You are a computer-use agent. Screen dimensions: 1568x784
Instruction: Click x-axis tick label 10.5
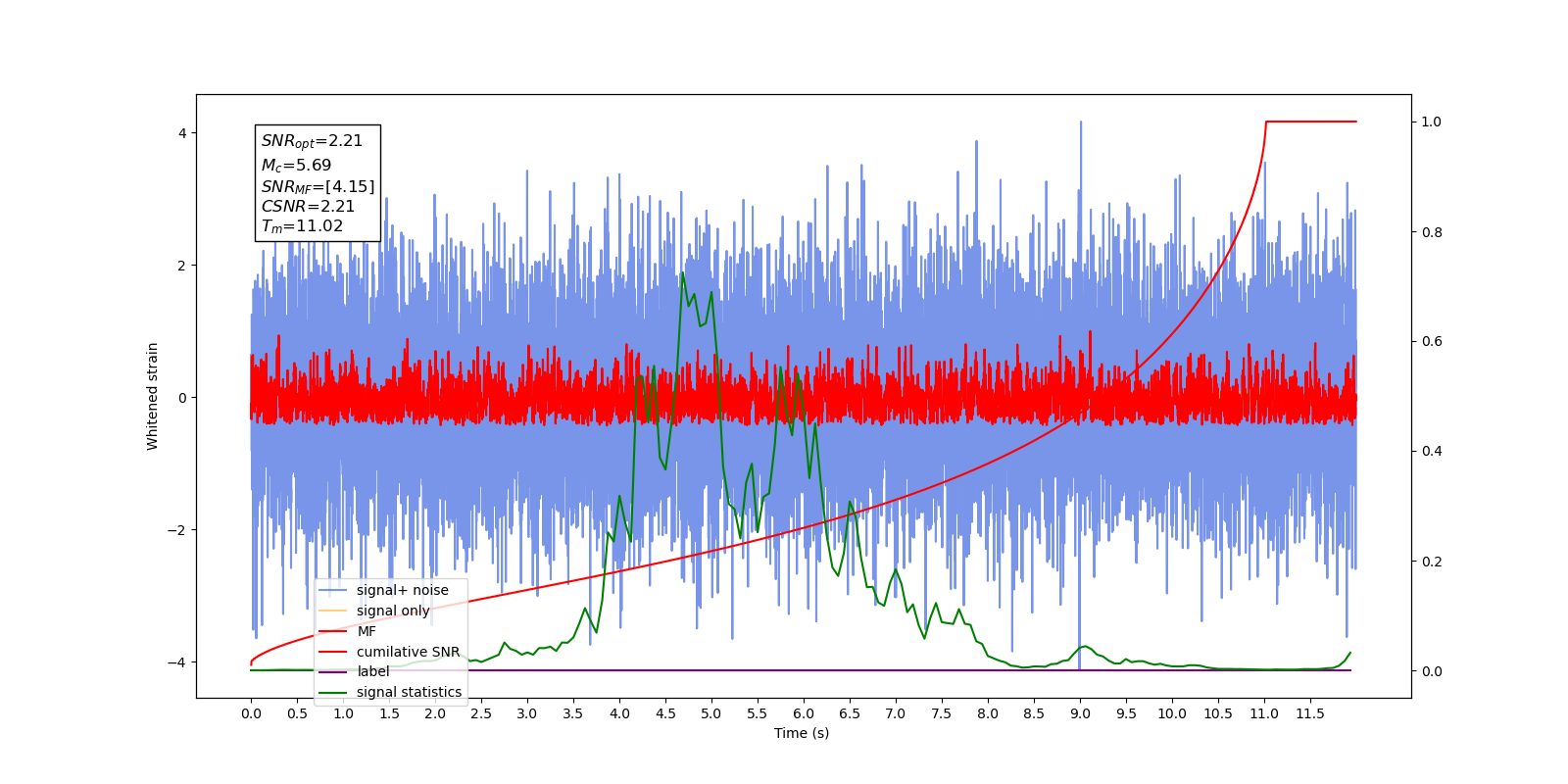pos(1218,713)
